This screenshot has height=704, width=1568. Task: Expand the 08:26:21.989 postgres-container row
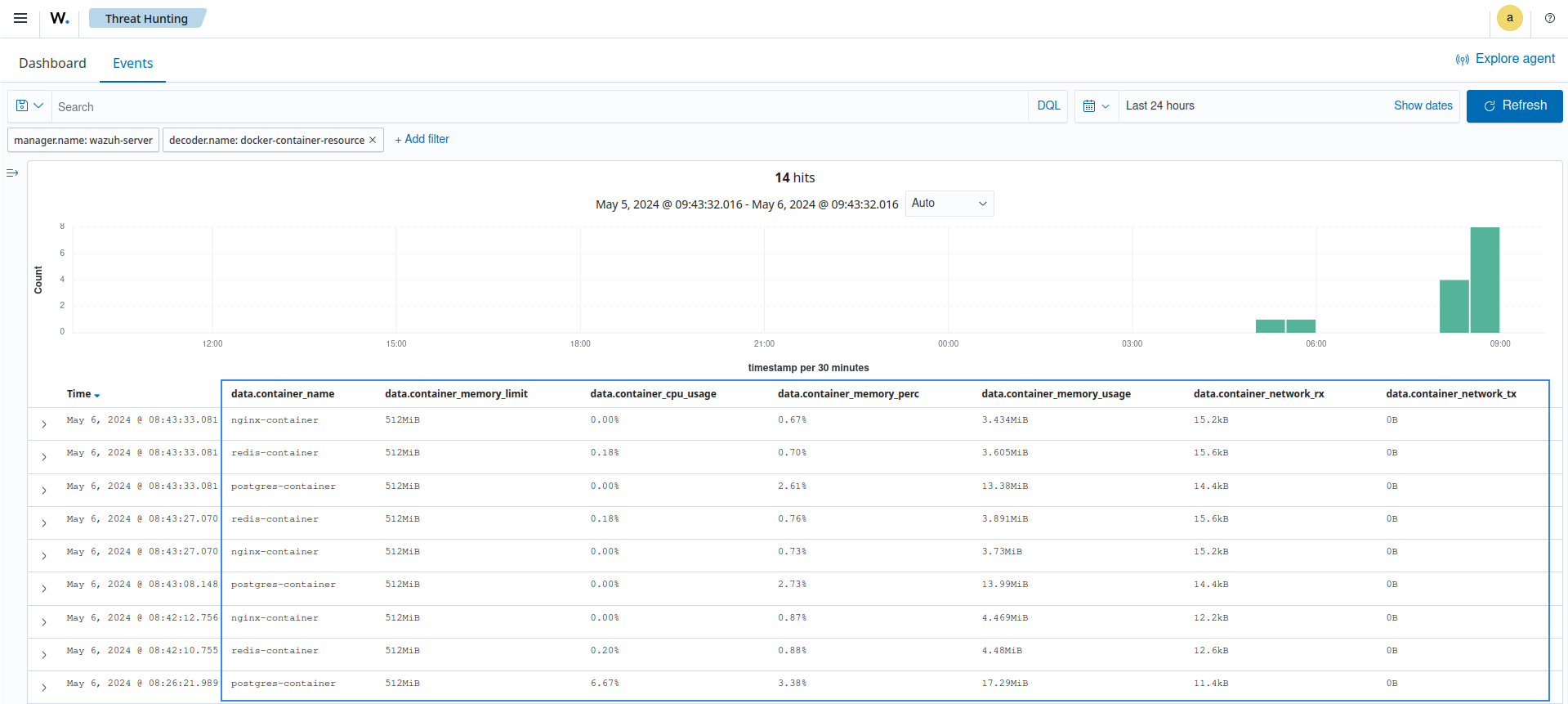[44, 688]
